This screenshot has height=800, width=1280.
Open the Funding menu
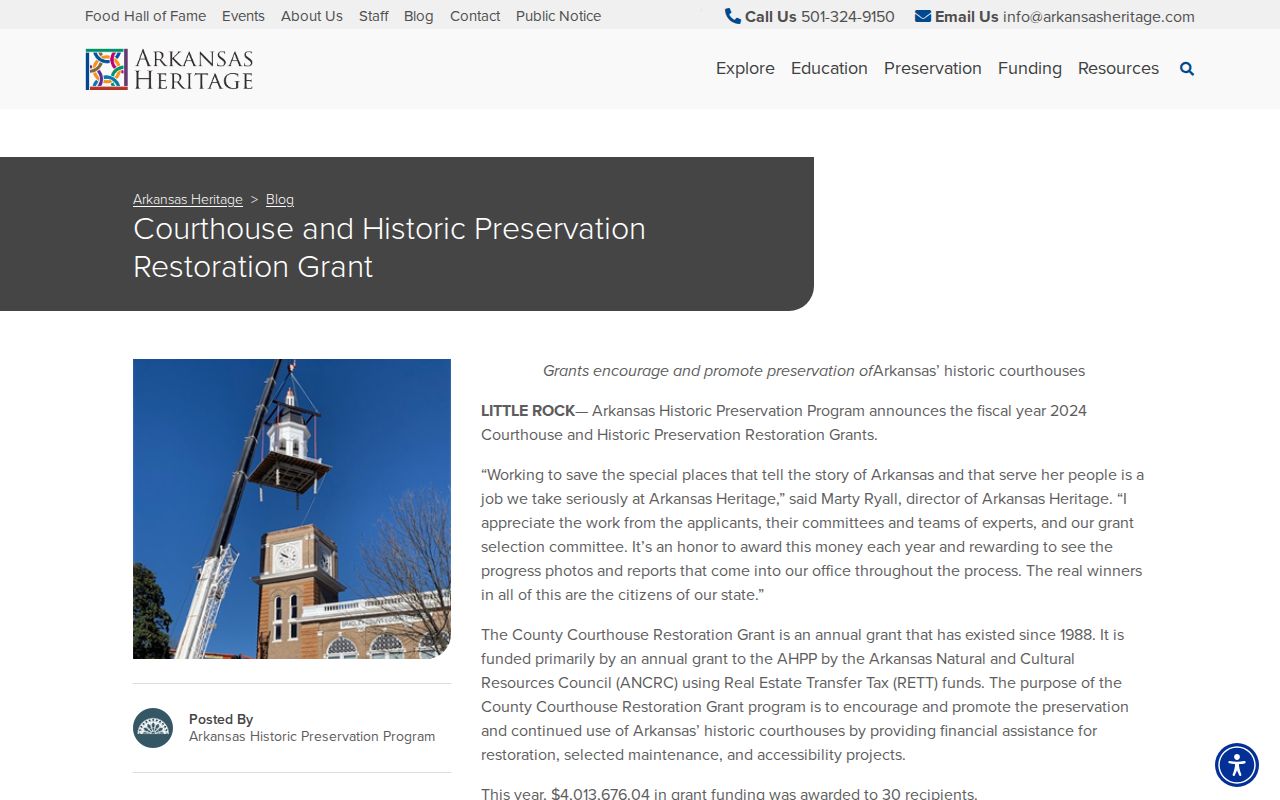click(x=1030, y=68)
